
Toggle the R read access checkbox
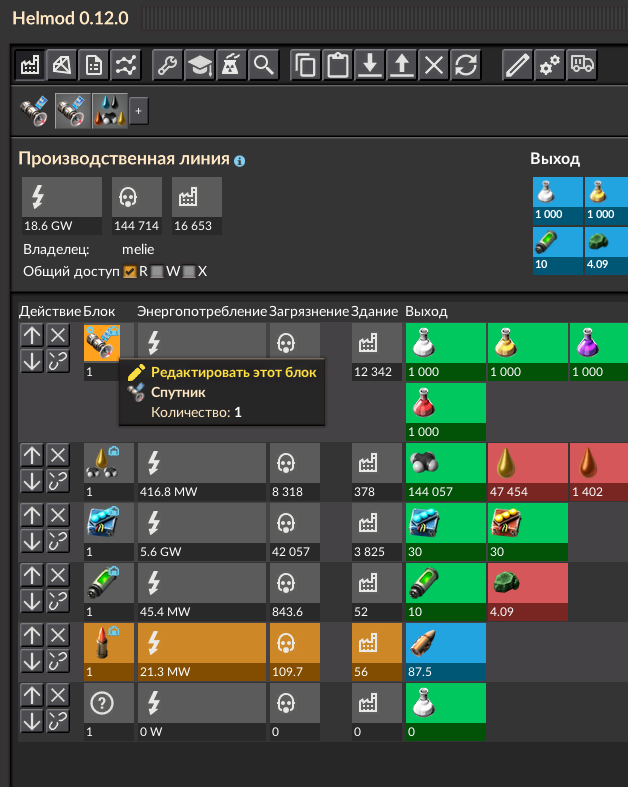130,272
